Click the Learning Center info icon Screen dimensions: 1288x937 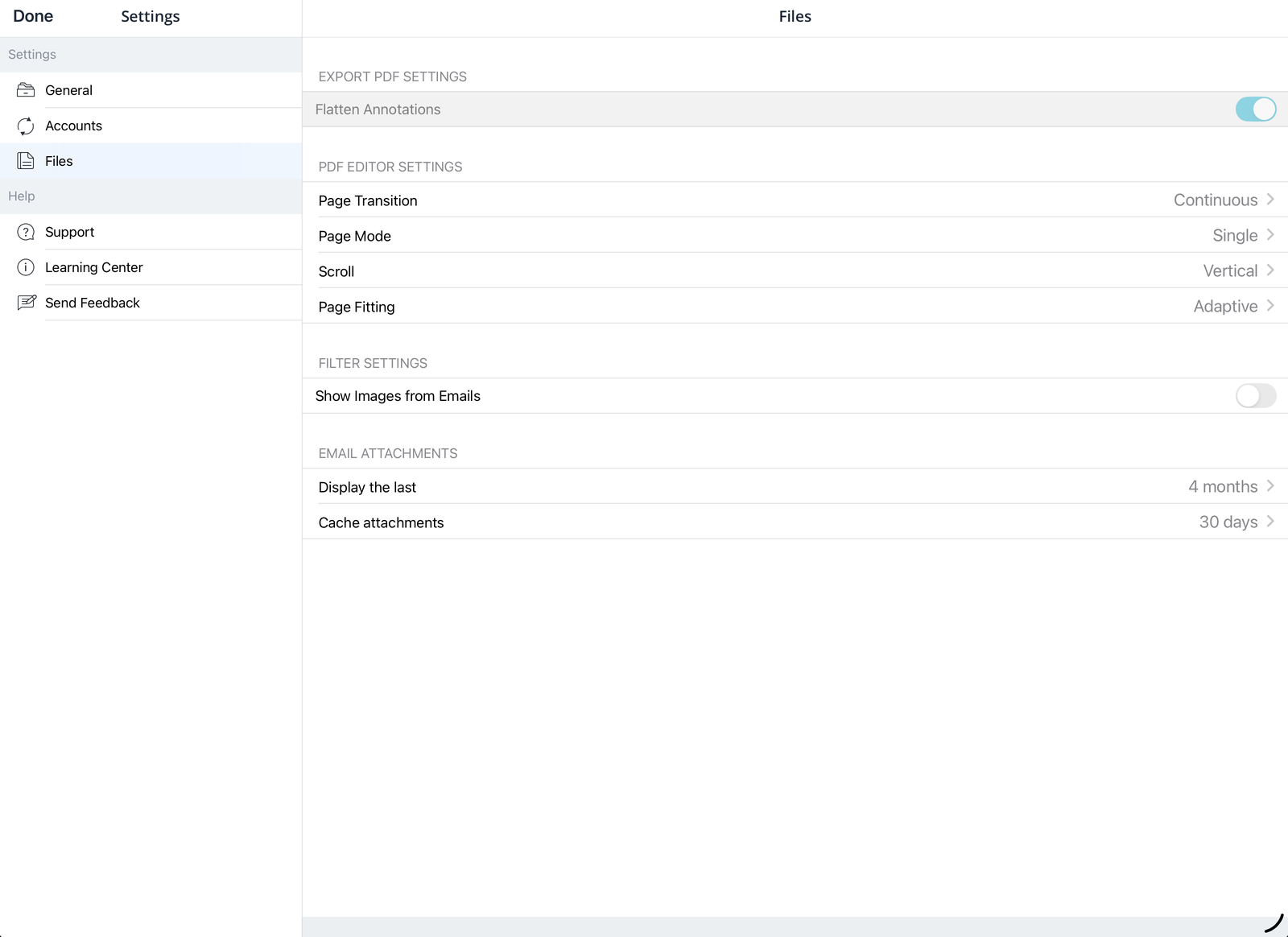(x=26, y=267)
